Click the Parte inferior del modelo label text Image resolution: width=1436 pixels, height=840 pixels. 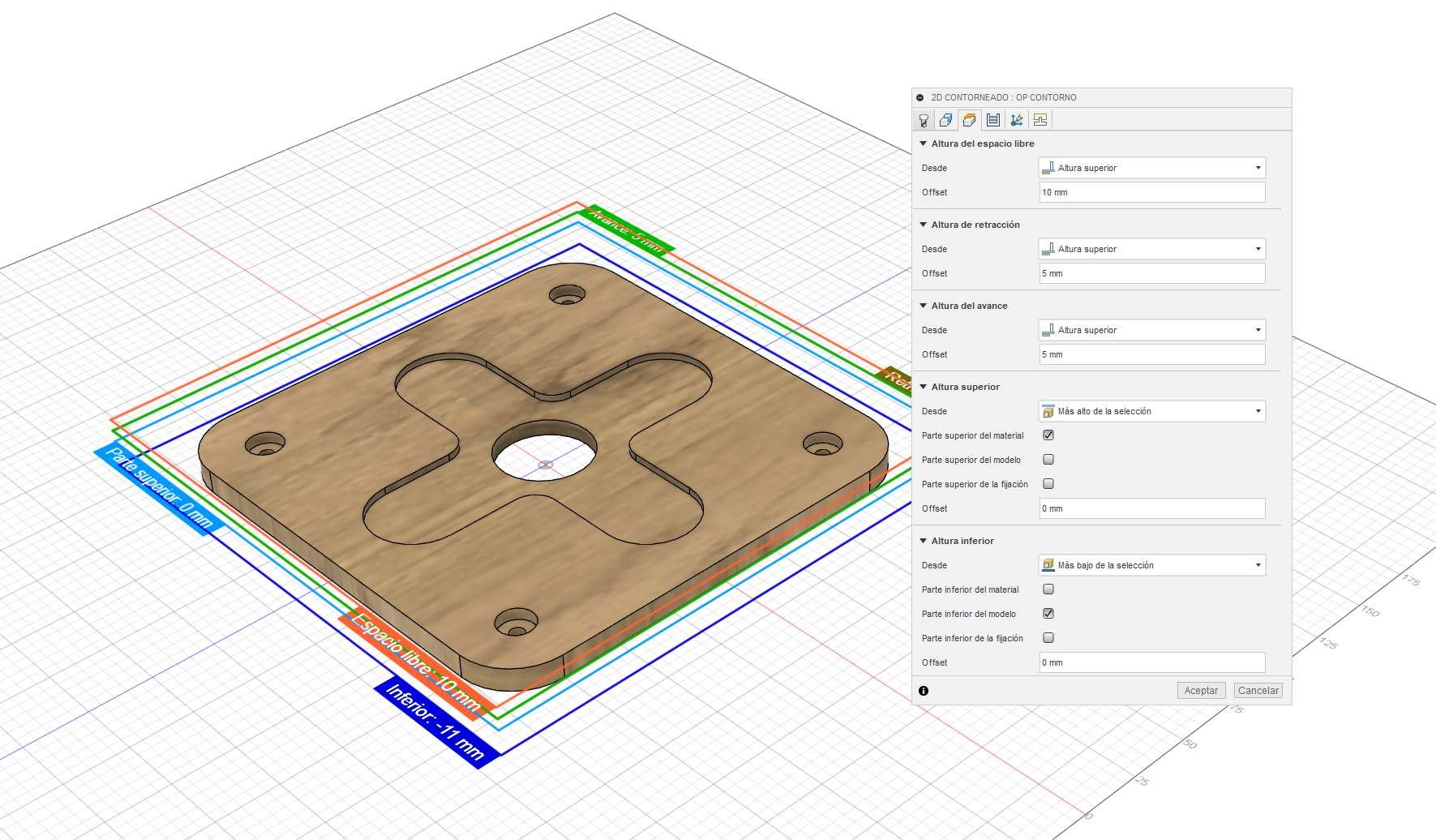(969, 614)
